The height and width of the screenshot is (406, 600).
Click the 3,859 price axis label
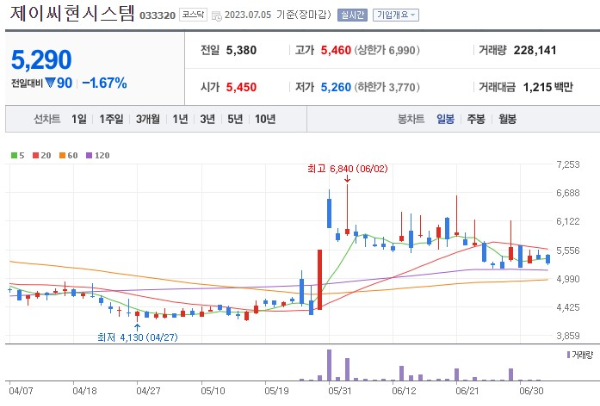[568, 336]
